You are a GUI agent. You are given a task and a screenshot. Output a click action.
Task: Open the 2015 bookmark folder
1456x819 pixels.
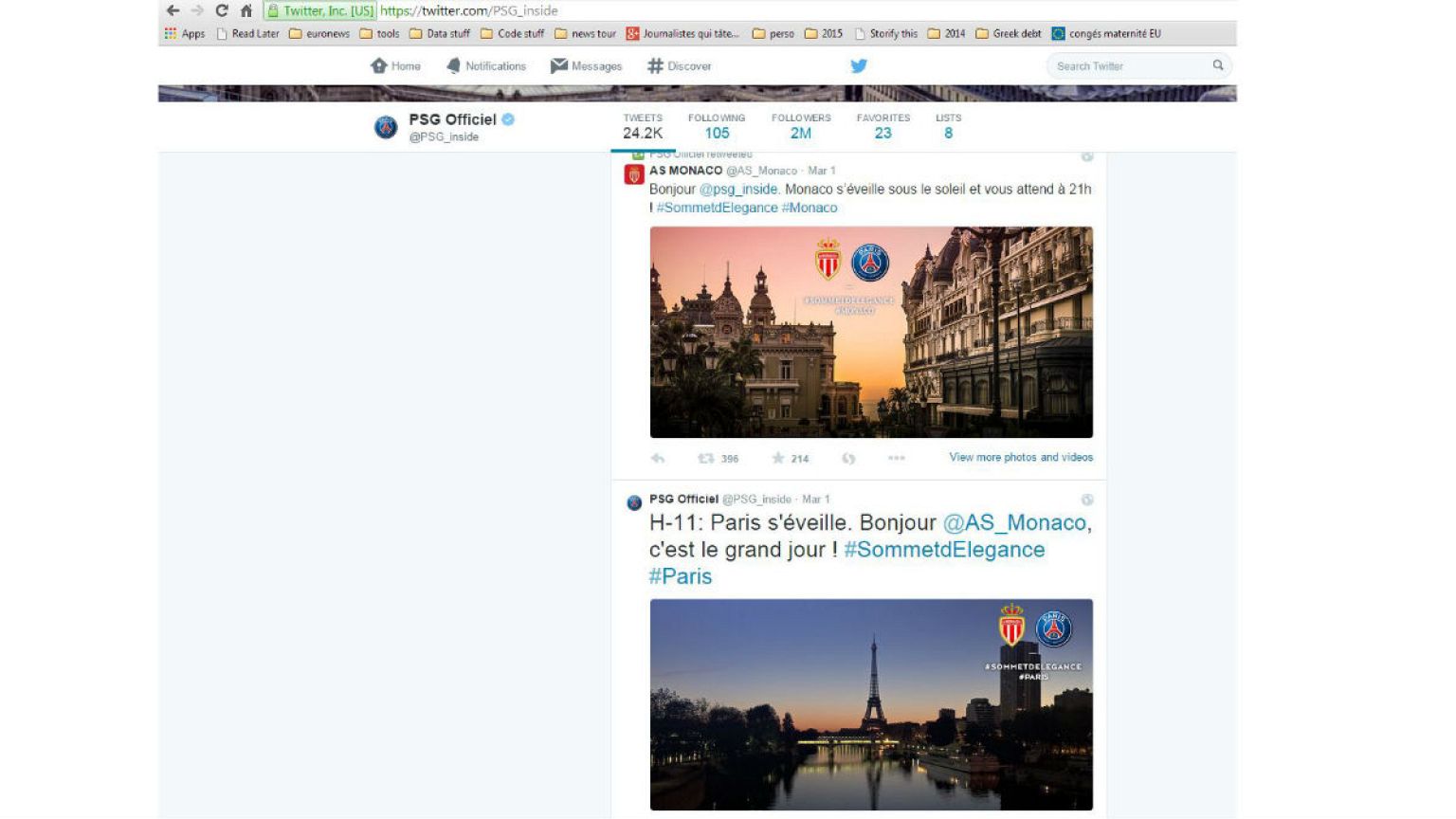point(824,33)
